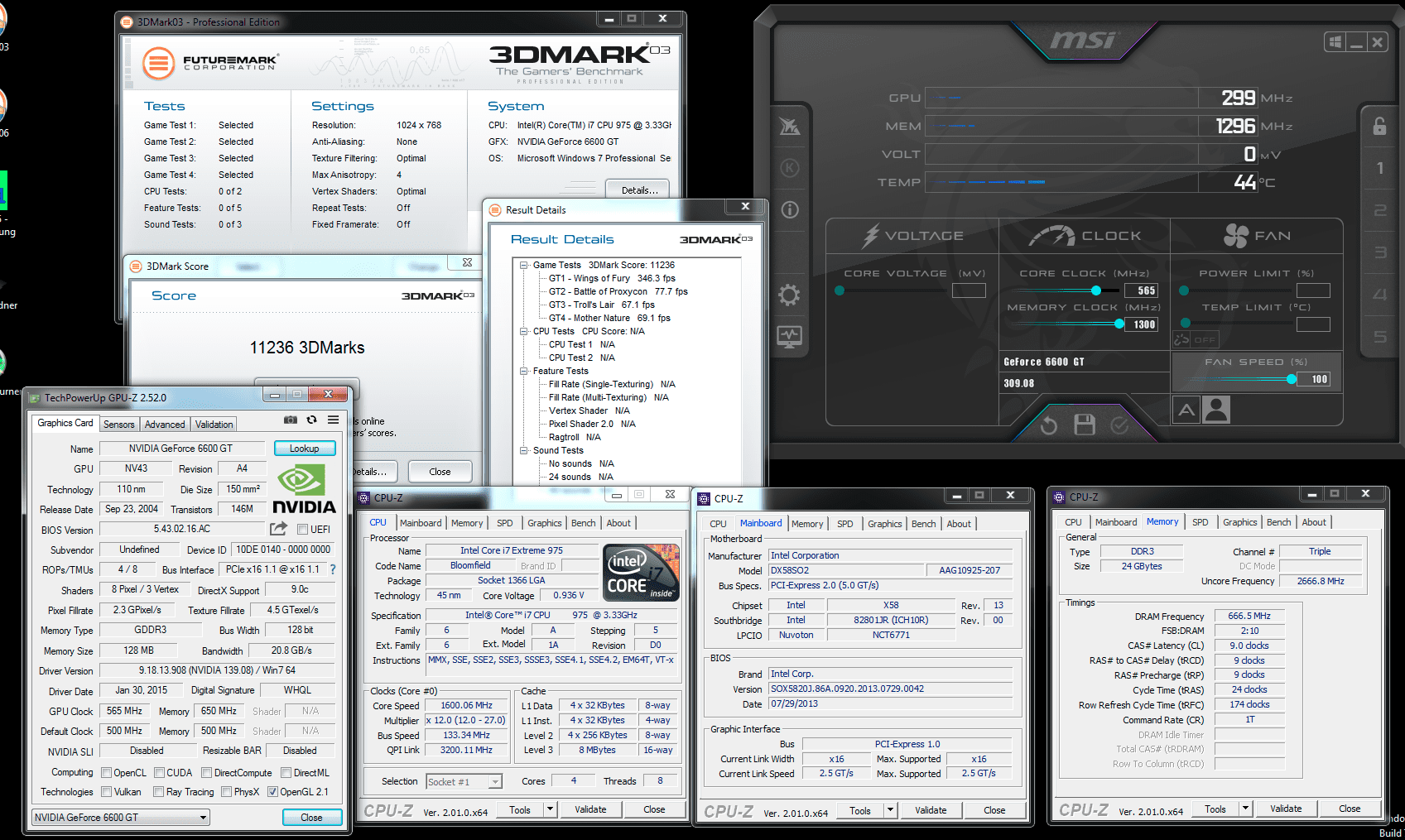Click the Afterburner Windows startup icon

pyautogui.click(x=1335, y=42)
